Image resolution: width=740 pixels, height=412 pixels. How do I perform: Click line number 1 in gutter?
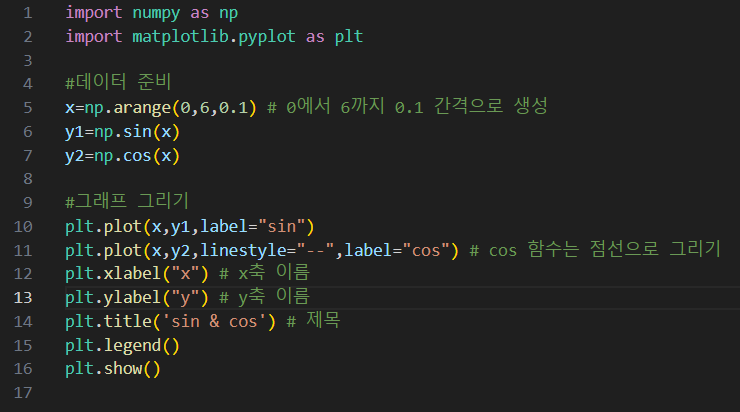click(x=28, y=13)
